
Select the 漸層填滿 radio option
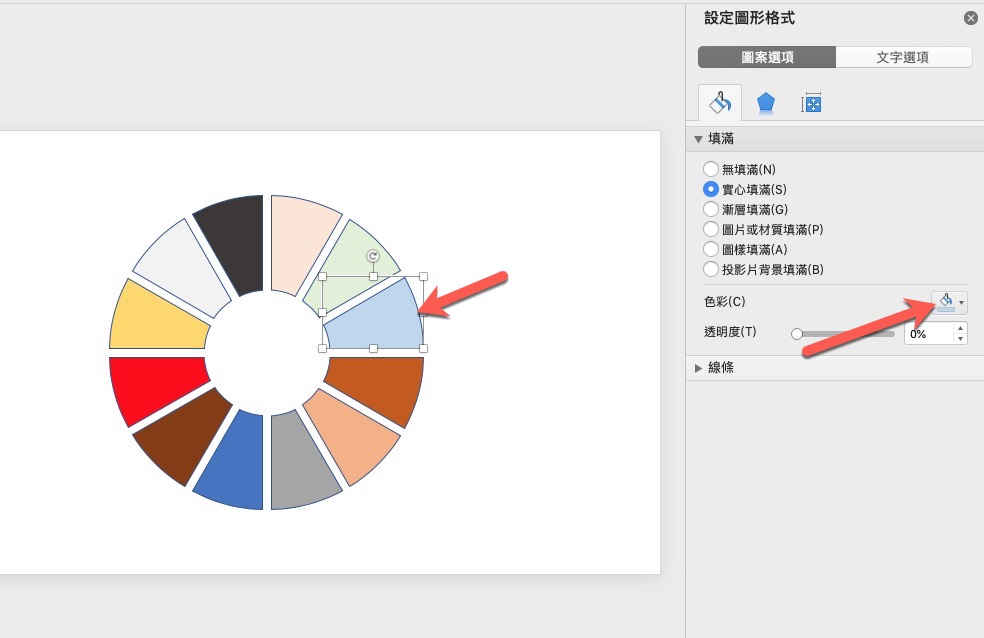click(x=711, y=210)
